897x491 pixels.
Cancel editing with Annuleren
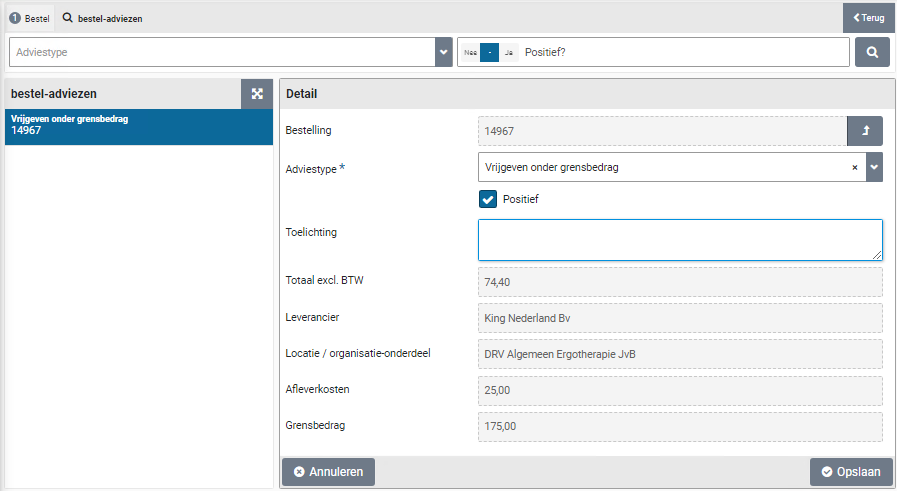coord(328,471)
